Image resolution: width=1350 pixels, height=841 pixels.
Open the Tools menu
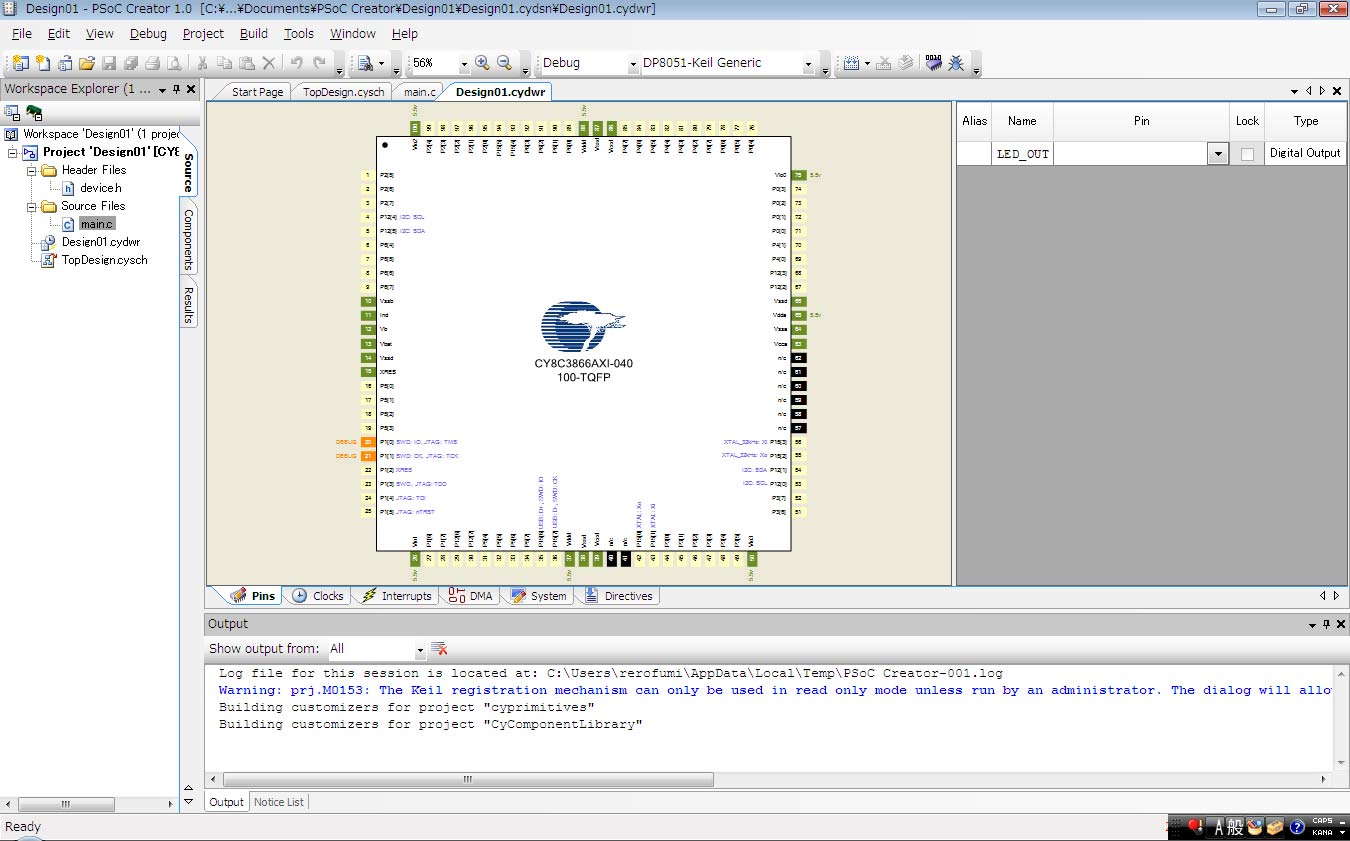pyautogui.click(x=299, y=33)
